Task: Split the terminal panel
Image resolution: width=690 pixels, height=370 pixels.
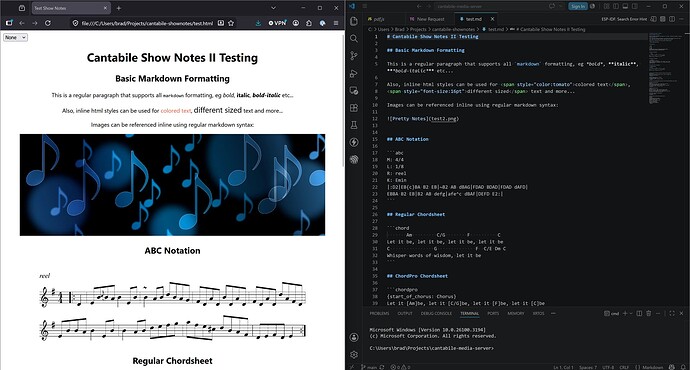Action: click(639, 313)
